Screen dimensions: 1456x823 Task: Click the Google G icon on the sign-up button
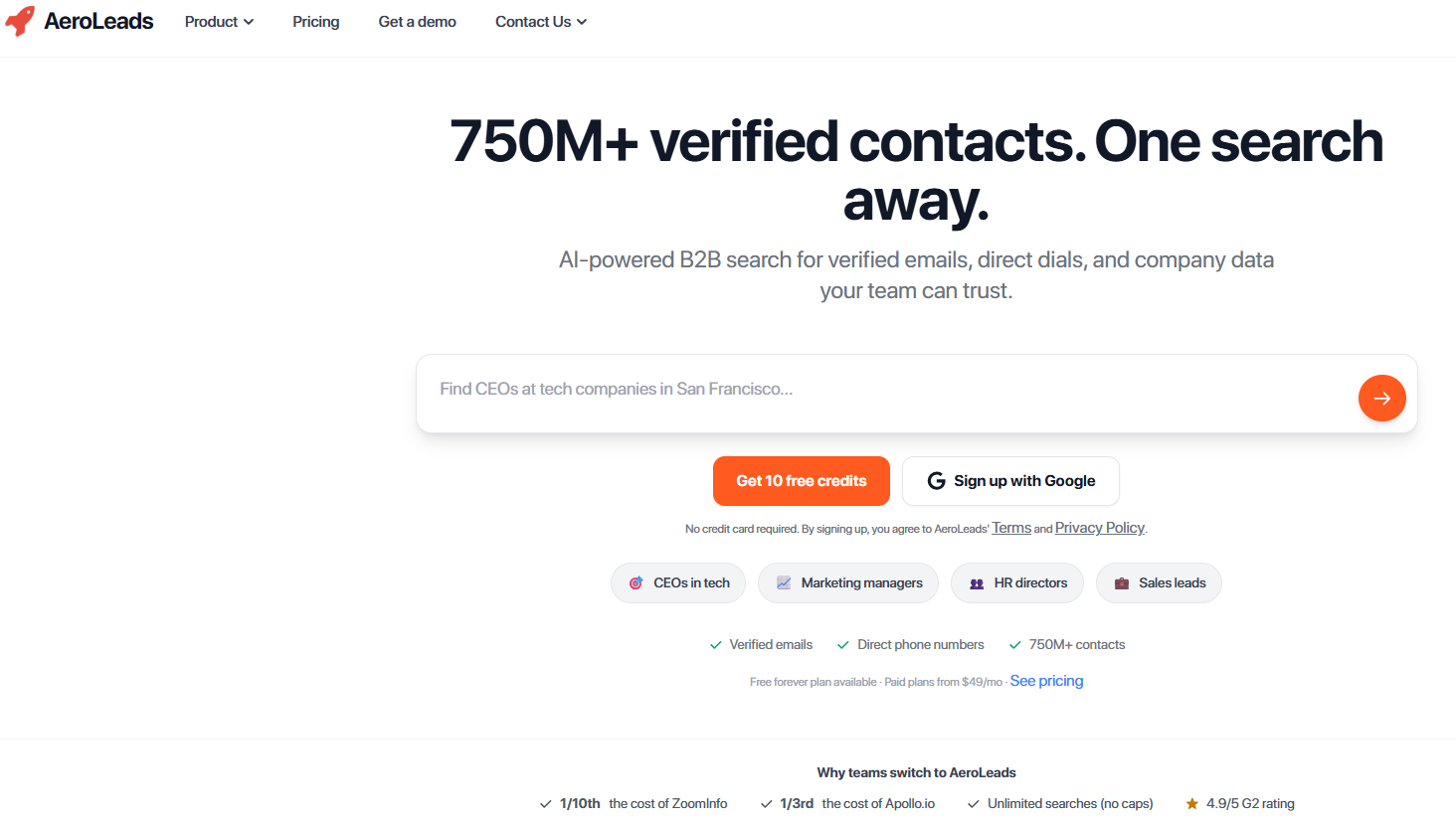tap(936, 481)
